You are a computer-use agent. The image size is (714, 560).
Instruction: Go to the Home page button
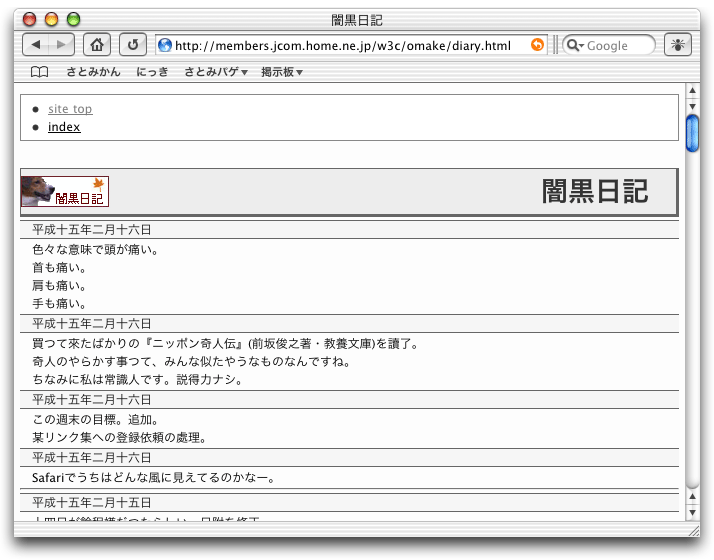97,45
